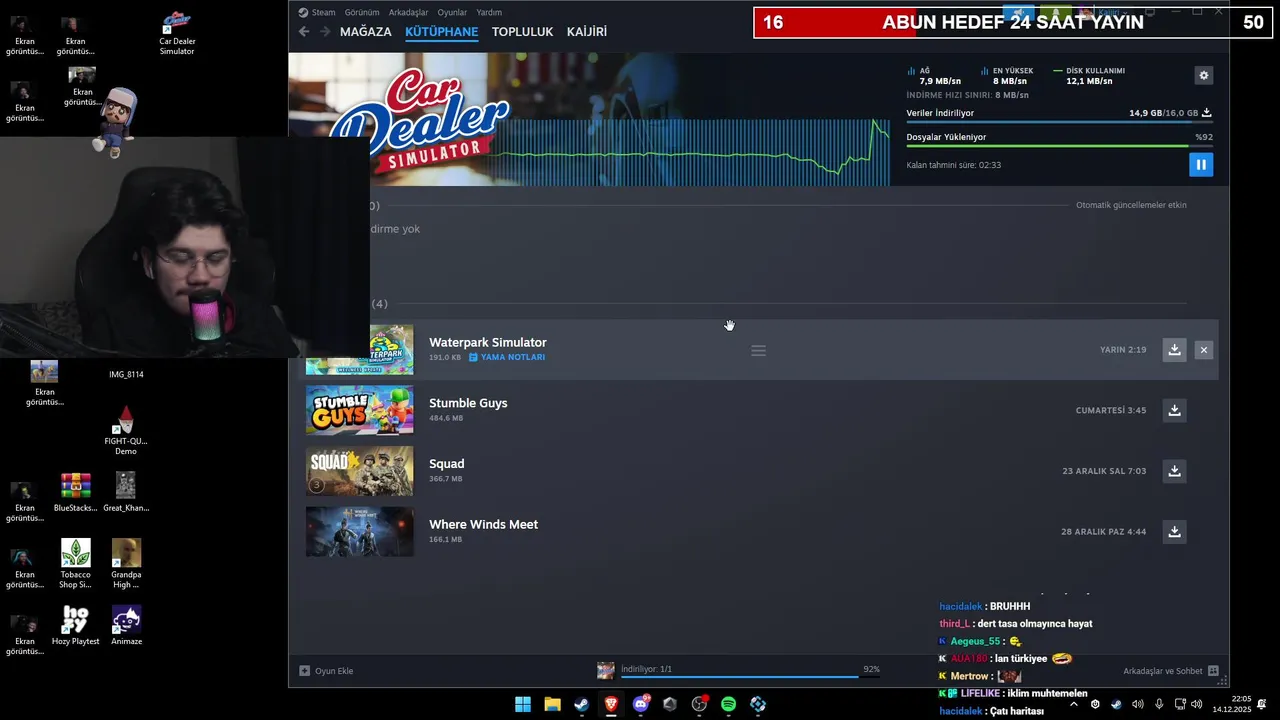Open Windows Start menu
1280x720 pixels.
pyautogui.click(x=523, y=704)
